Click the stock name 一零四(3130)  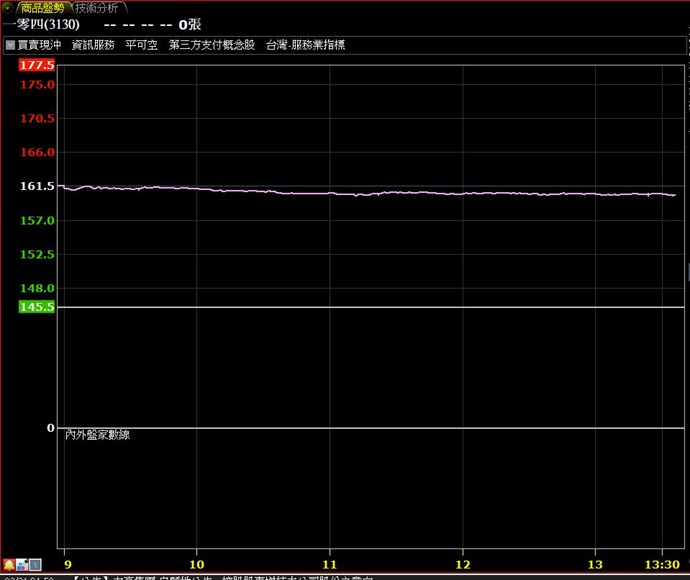[x=41, y=24]
